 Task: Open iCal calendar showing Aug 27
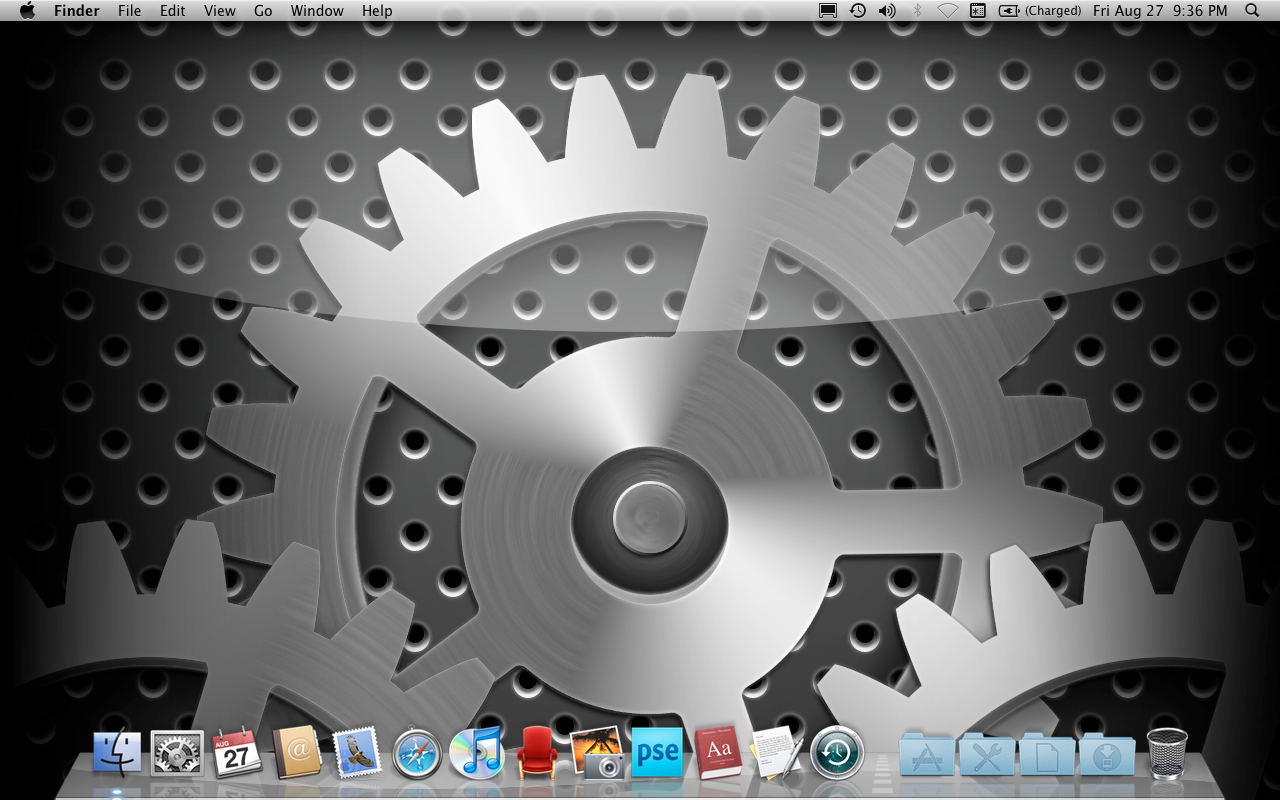(x=237, y=753)
